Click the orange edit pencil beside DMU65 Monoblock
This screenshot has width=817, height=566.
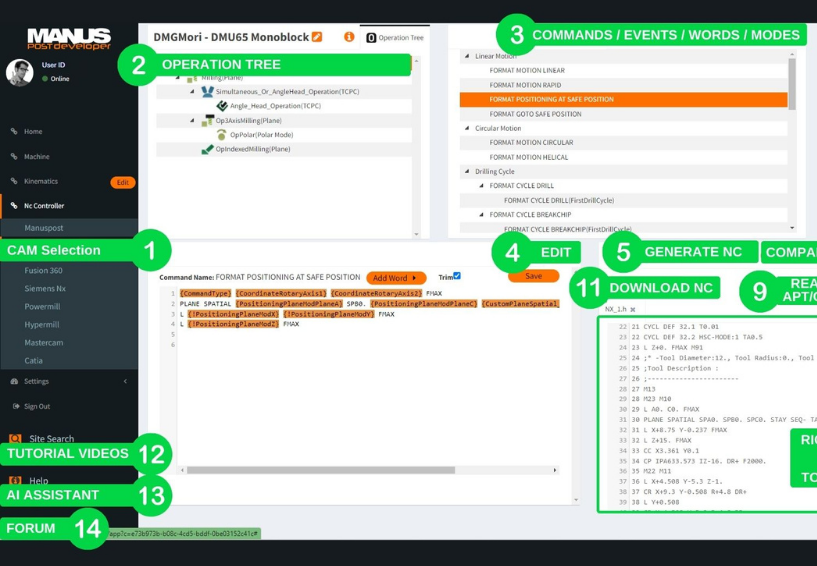(x=317, y=37)
